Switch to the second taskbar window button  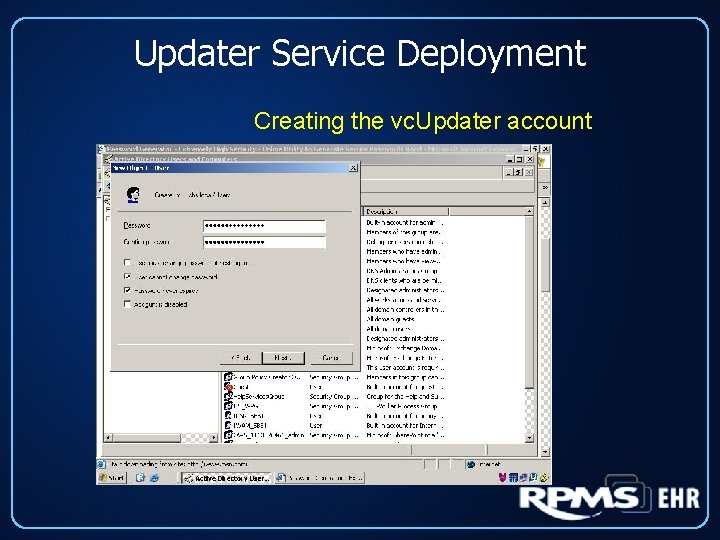coord(320,478)
